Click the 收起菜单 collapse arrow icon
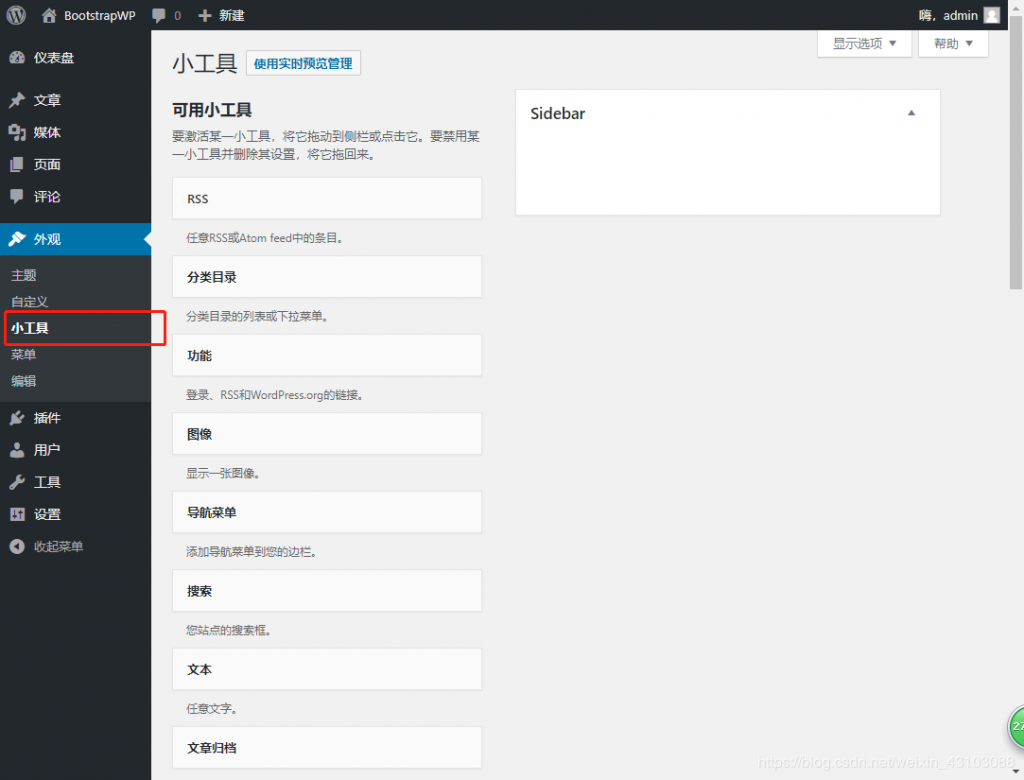The height and width of the screenshot is (780, 1024). tap(17, 546)
